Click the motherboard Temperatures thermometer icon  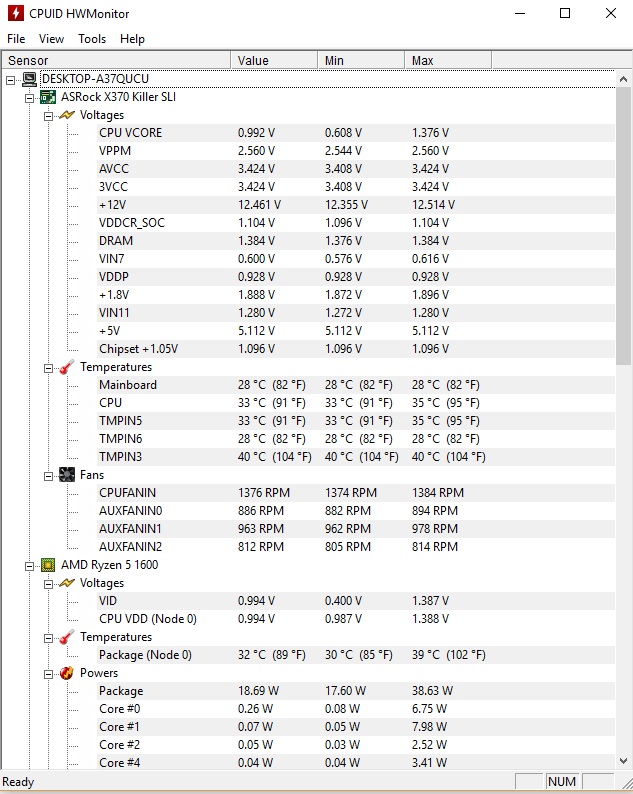(x=67, y=367)
